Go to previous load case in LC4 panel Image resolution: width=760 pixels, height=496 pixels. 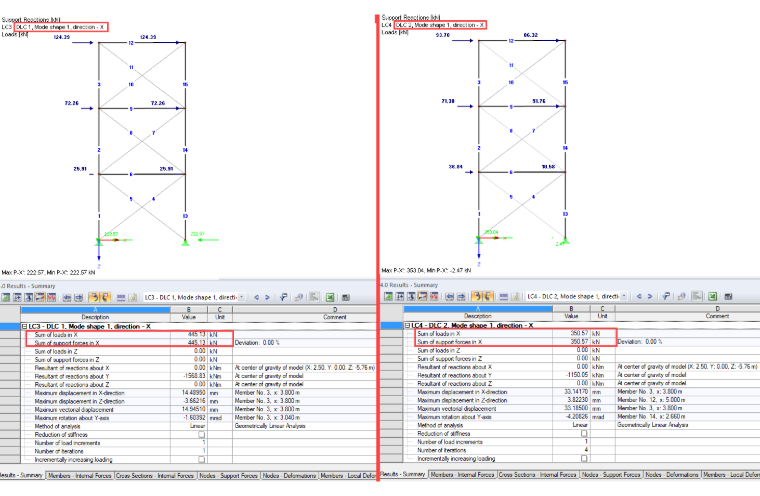pyautogui.click(x=639, y=296)
